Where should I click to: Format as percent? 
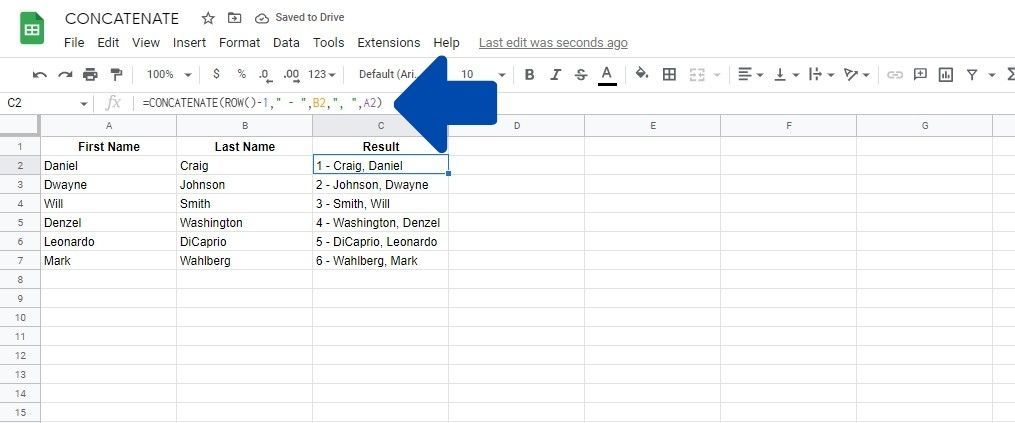tap(241, 74)
